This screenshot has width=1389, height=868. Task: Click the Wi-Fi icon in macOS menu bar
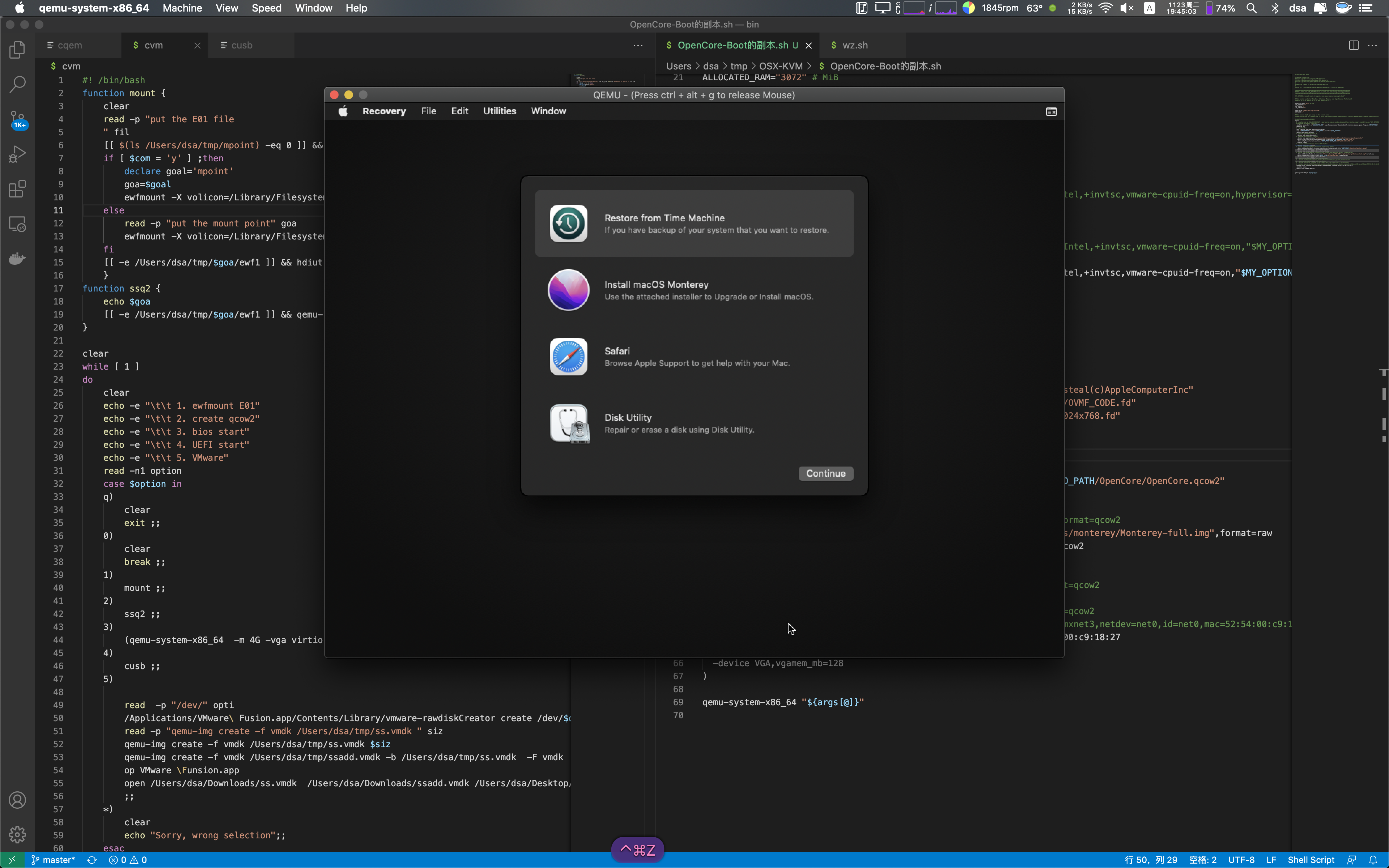(1105, 8)
